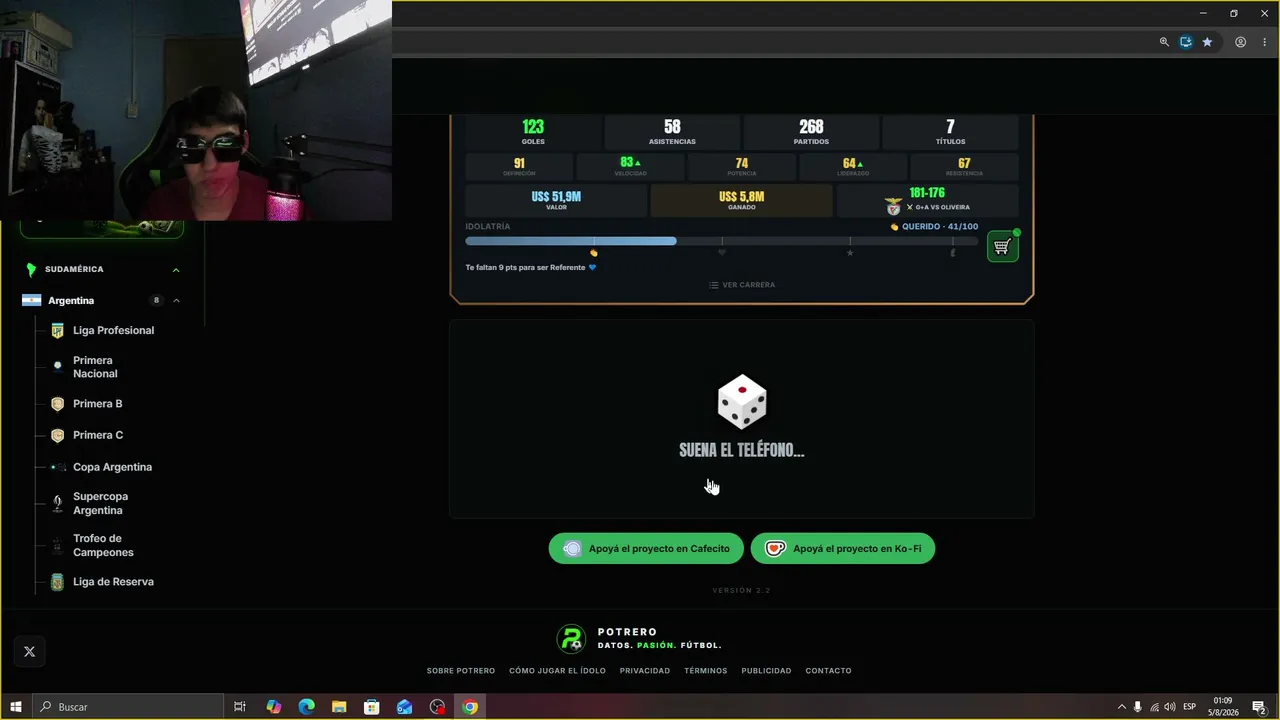Screen dimensions: 1280x720
Task: Open the Chrome three-dot menu
Action: (x=1265, y=42)
